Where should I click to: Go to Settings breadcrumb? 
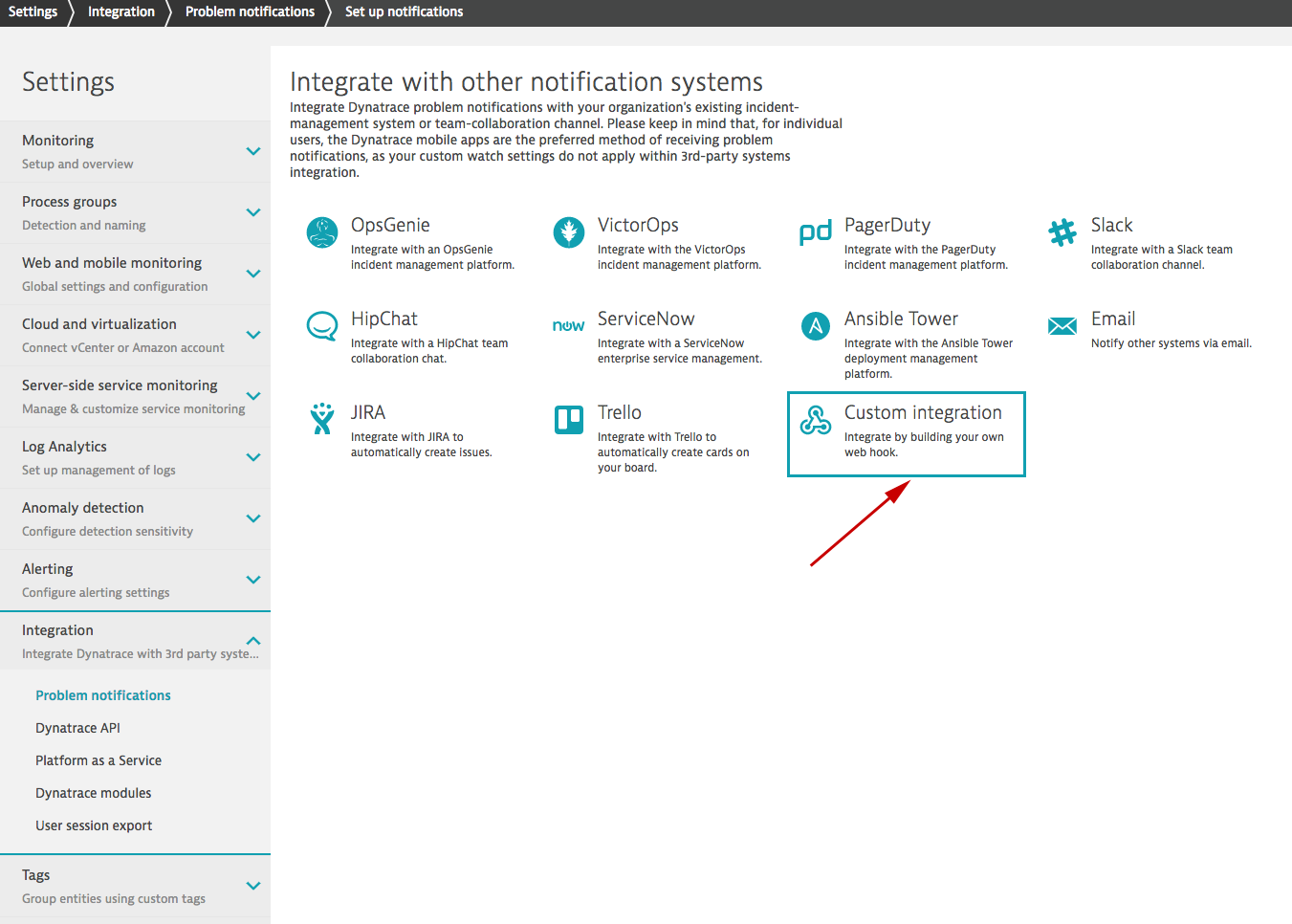[33, 11]
